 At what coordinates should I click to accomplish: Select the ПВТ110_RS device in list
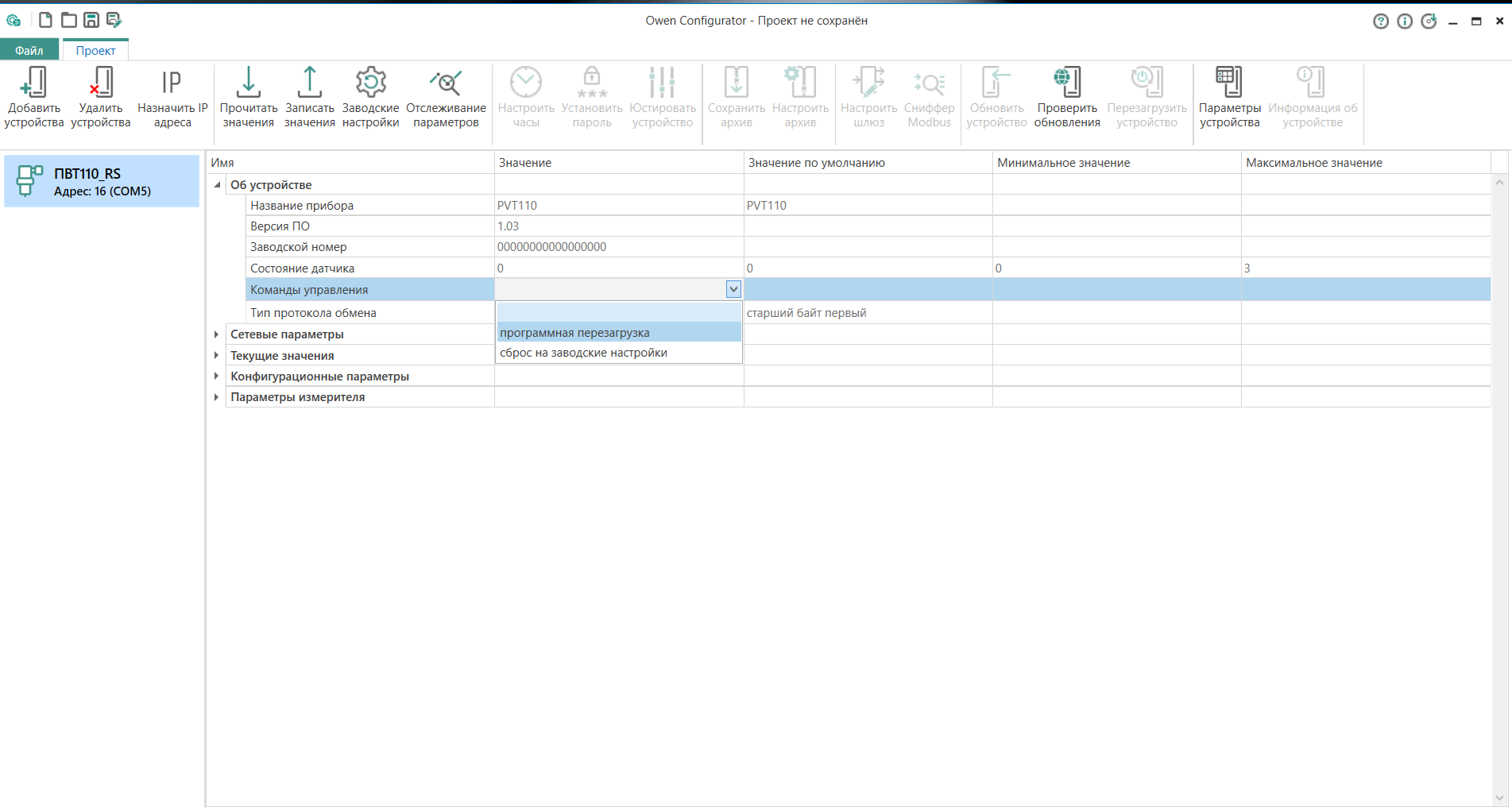click(x=102, y=182)
